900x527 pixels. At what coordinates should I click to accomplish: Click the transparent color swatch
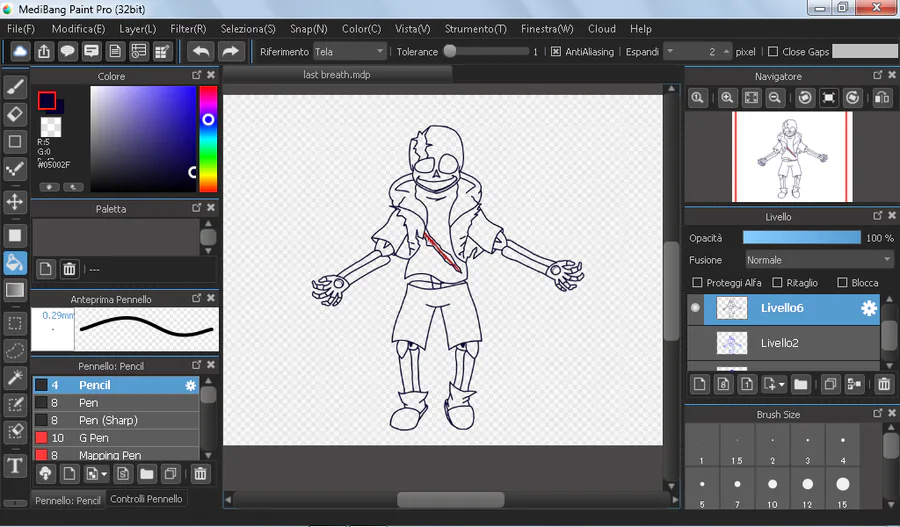tap(51, 126)
